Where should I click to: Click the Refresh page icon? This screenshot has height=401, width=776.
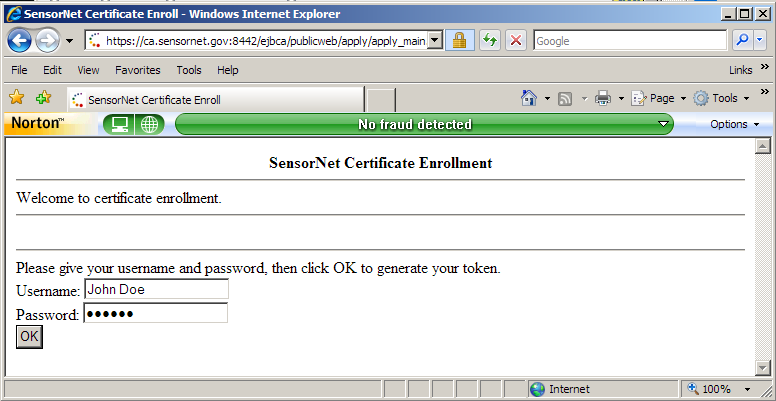click(489, 41)
